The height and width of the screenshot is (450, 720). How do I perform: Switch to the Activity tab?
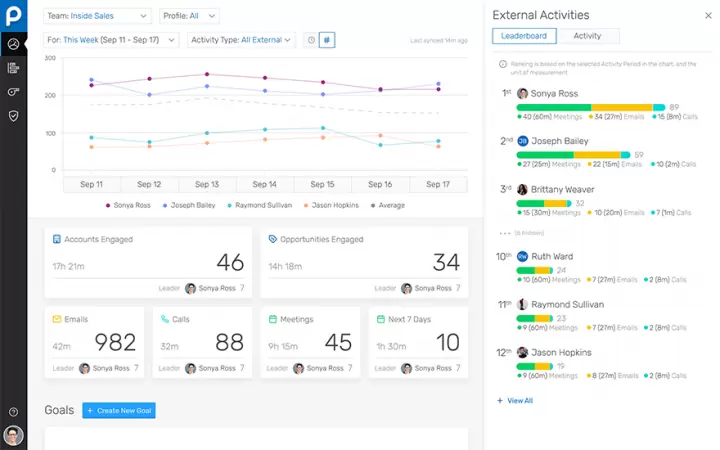(587, 36)
